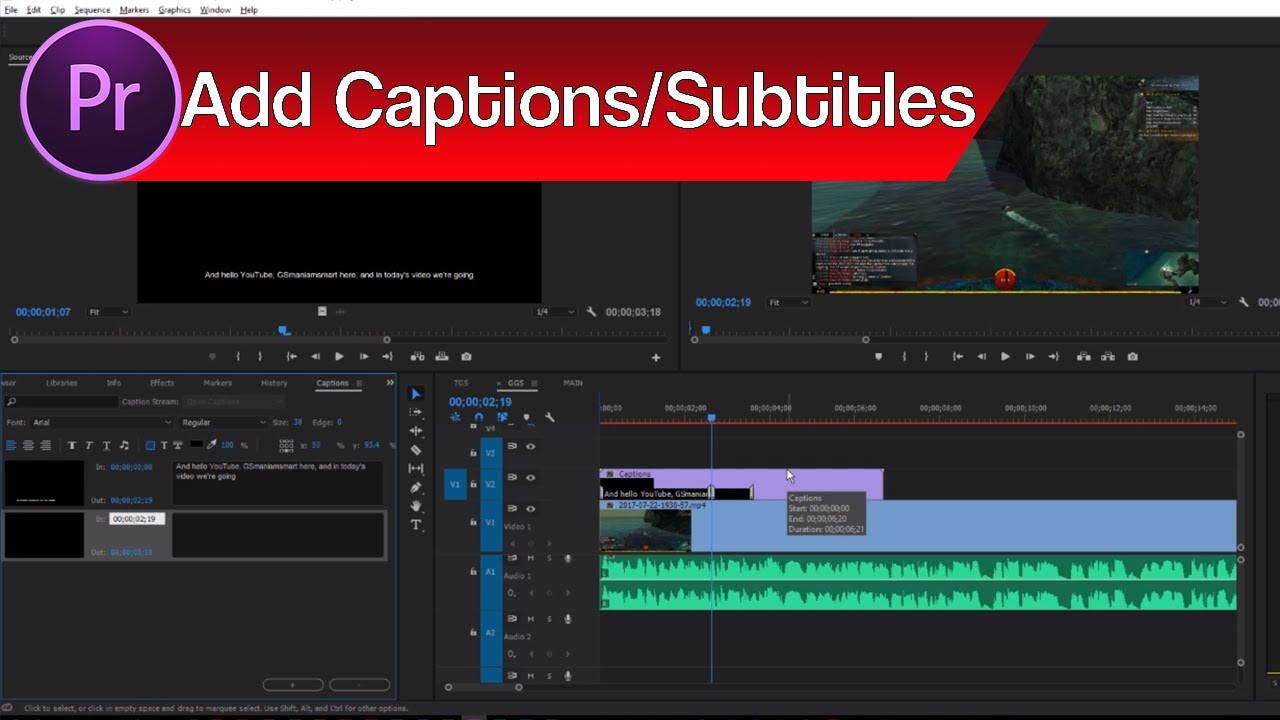Select the Pen tool

point(416,487)
